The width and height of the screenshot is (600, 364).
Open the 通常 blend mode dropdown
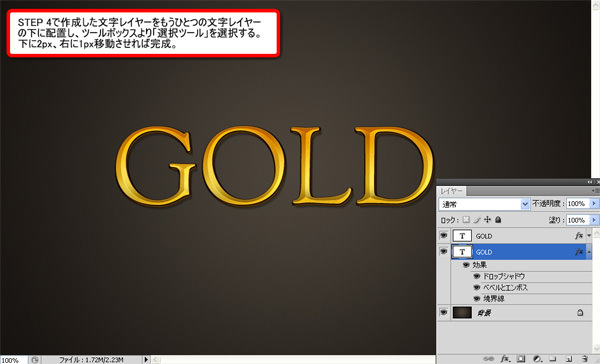484,204
